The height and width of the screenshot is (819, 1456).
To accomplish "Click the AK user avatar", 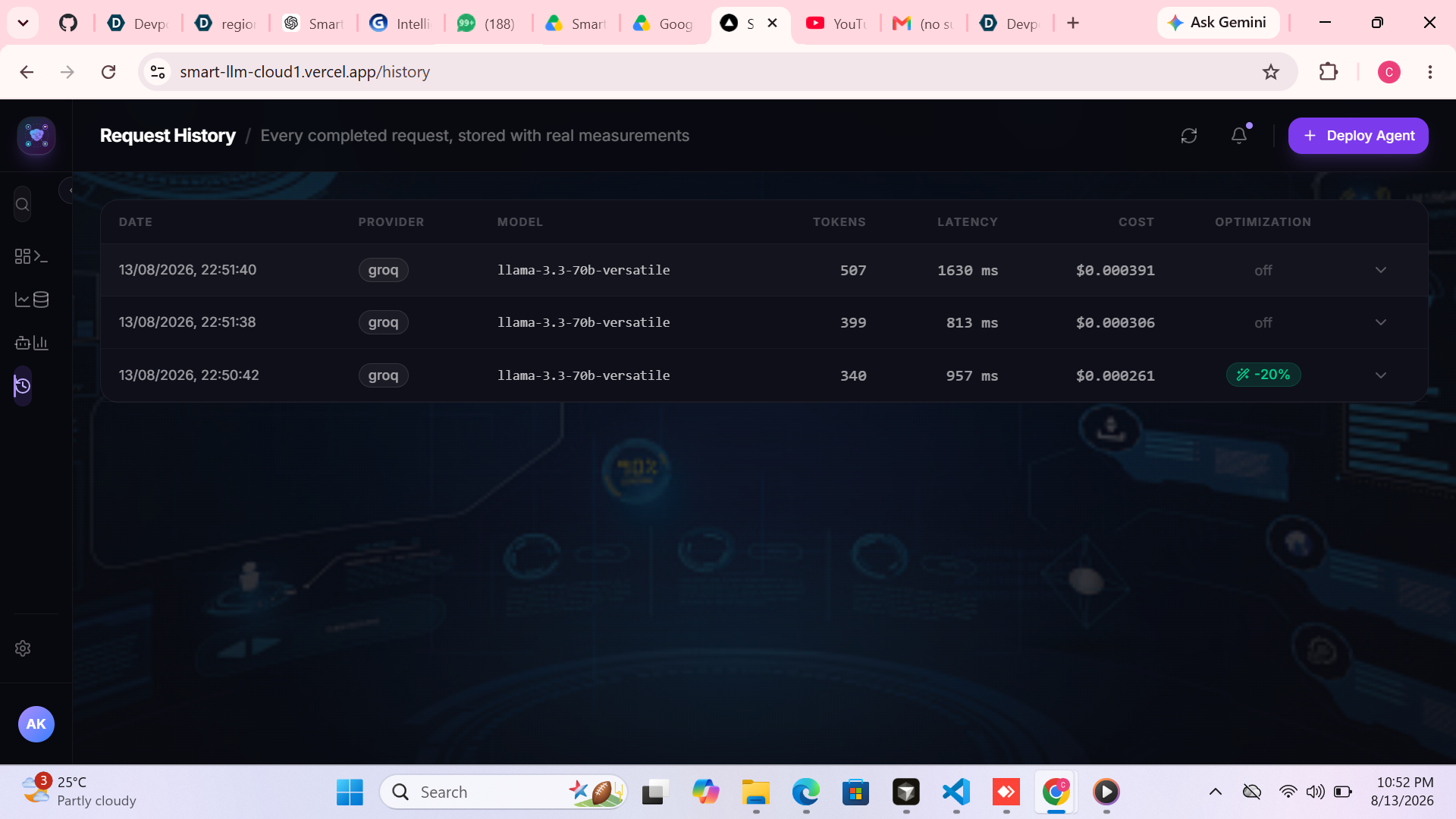I will (36, 724).
